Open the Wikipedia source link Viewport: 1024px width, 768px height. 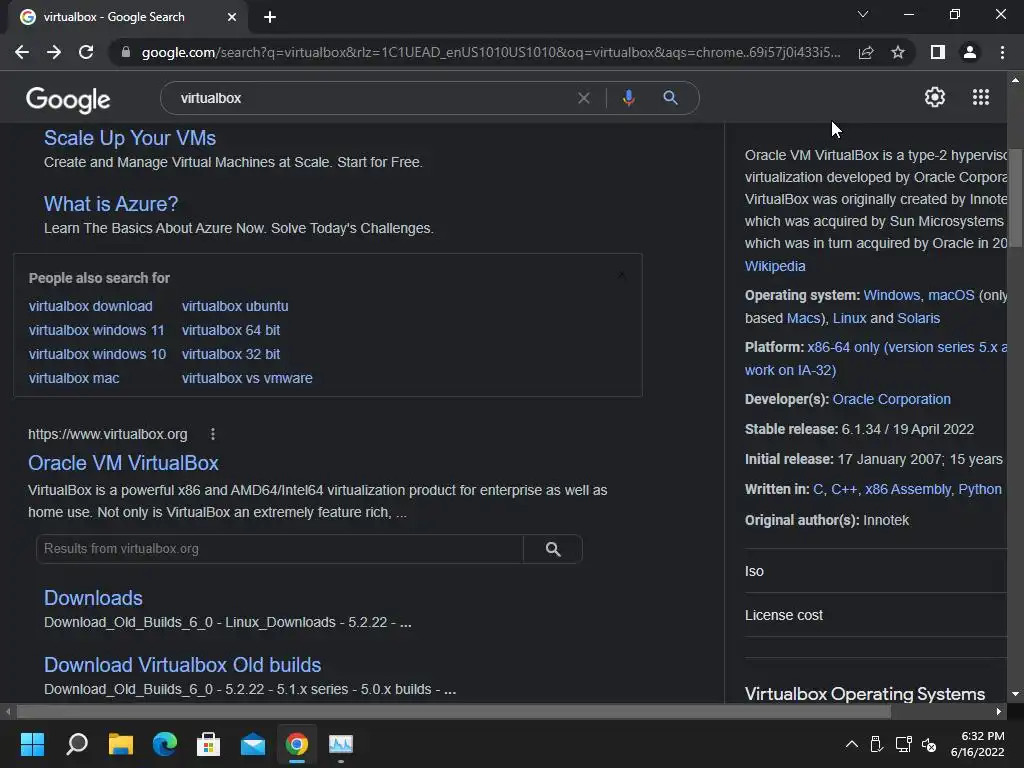coord(775,266)
